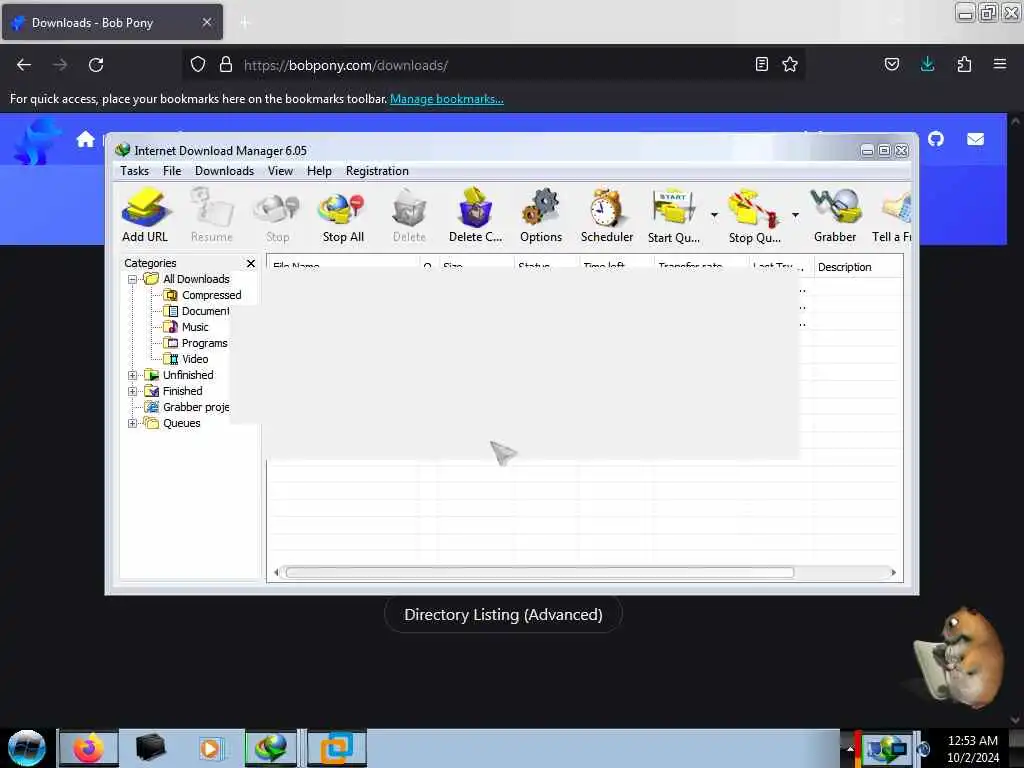This screenshot has width=1024, height=768.
Task: Expand the Finished tree node
Action: (133, 391)
